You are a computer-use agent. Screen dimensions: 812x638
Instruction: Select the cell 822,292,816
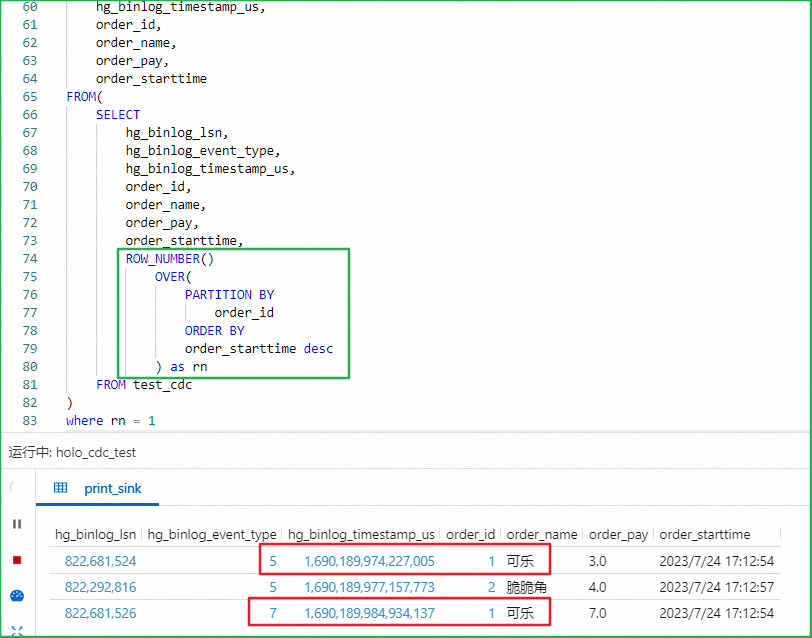click(100, 587)
